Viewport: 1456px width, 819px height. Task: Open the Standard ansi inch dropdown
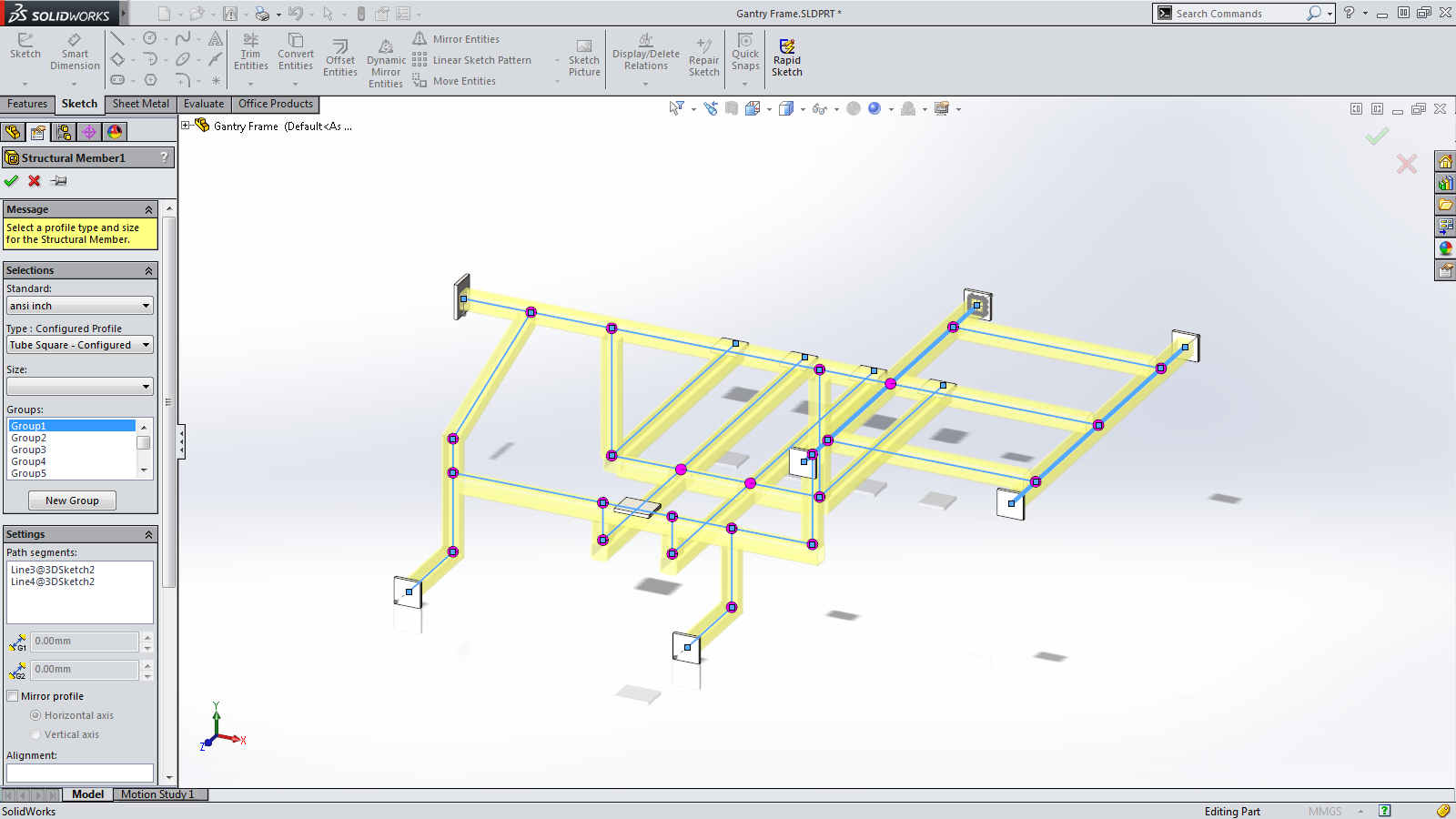(79, 306)
